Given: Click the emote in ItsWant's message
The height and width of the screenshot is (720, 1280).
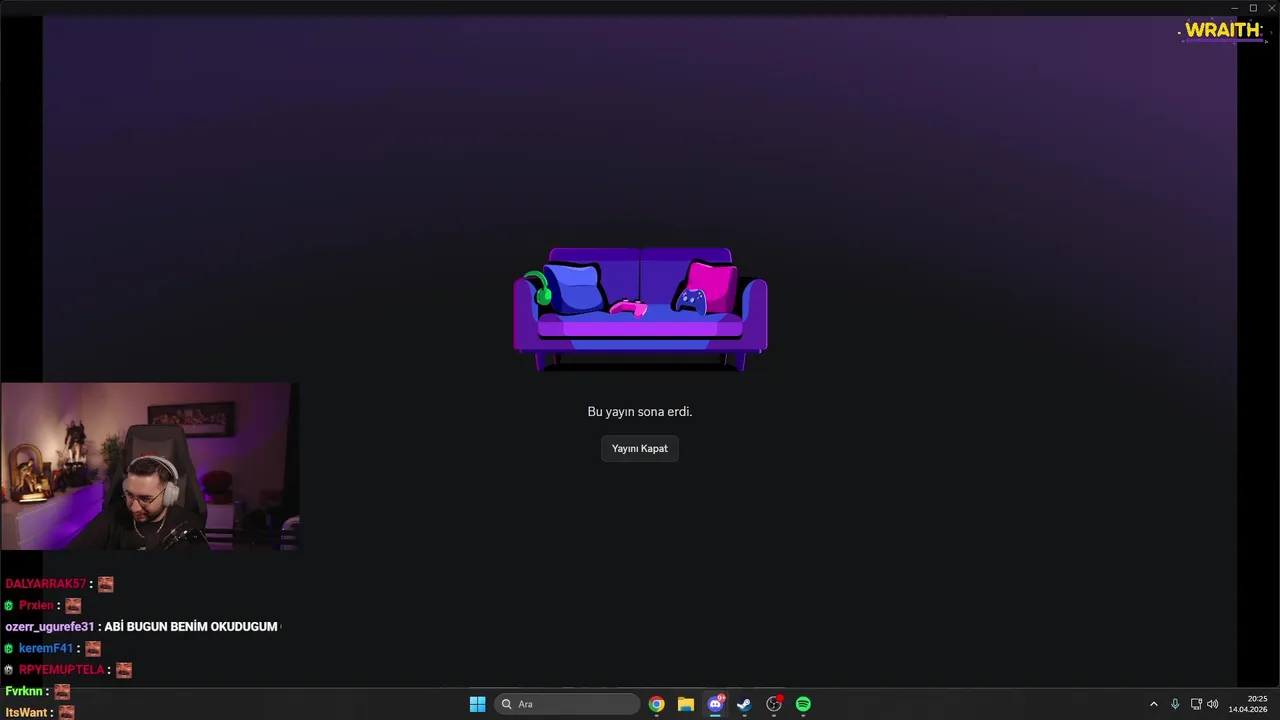Looking at the screenshot, I should pos(67,713).
